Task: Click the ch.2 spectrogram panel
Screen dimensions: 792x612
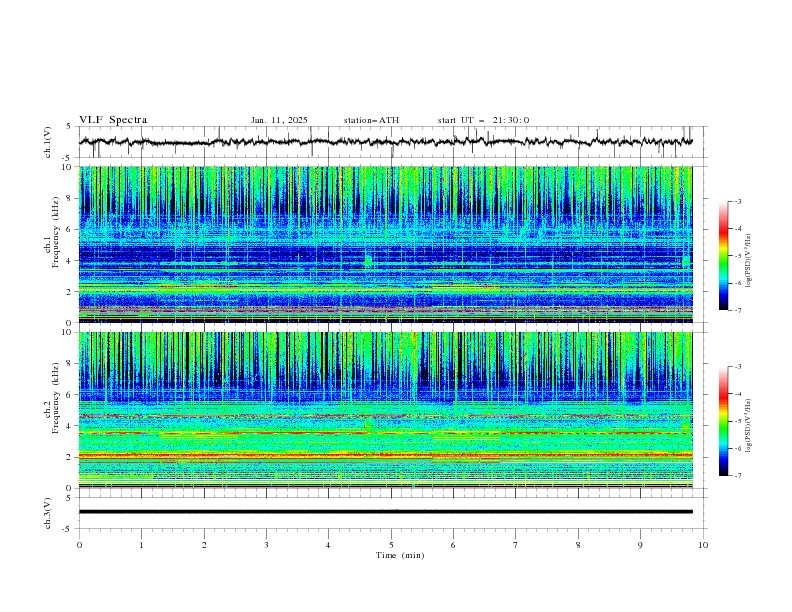Action: click(x=386, y=410)
